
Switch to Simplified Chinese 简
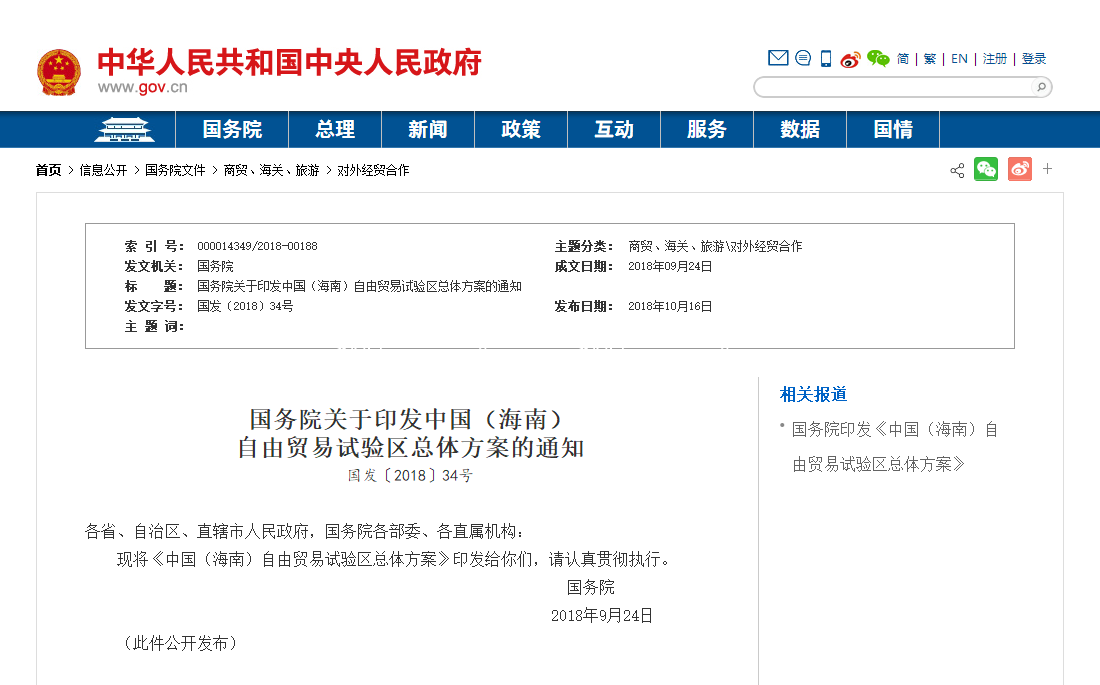[903, 59]
